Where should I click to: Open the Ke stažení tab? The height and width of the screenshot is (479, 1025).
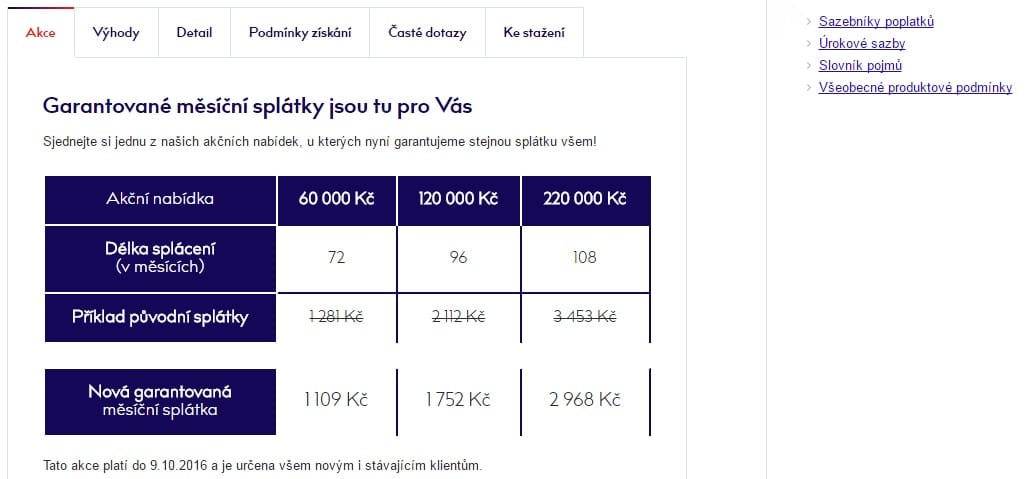[x=534, y=33]
